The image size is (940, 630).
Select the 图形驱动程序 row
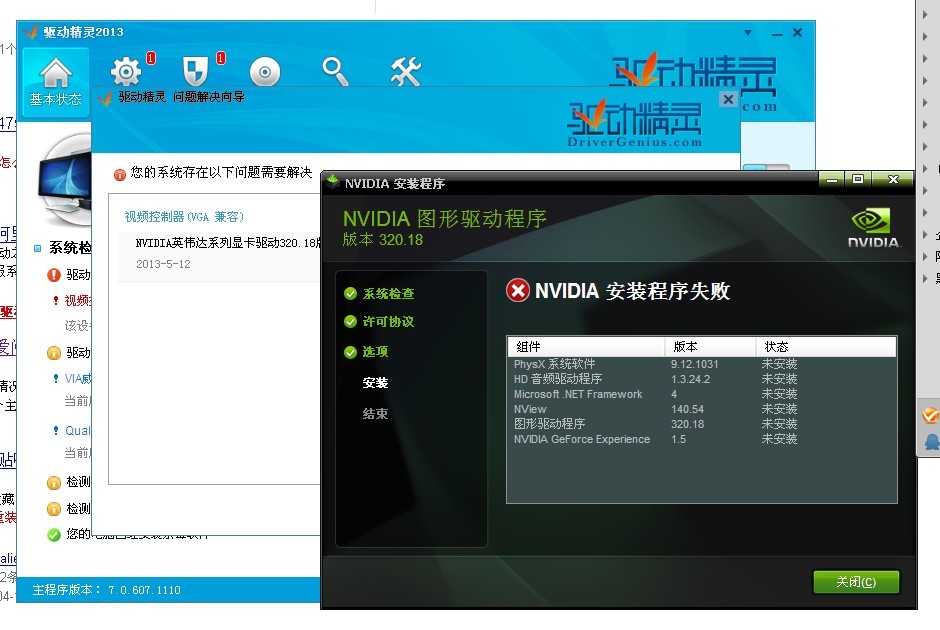(701, 424)
